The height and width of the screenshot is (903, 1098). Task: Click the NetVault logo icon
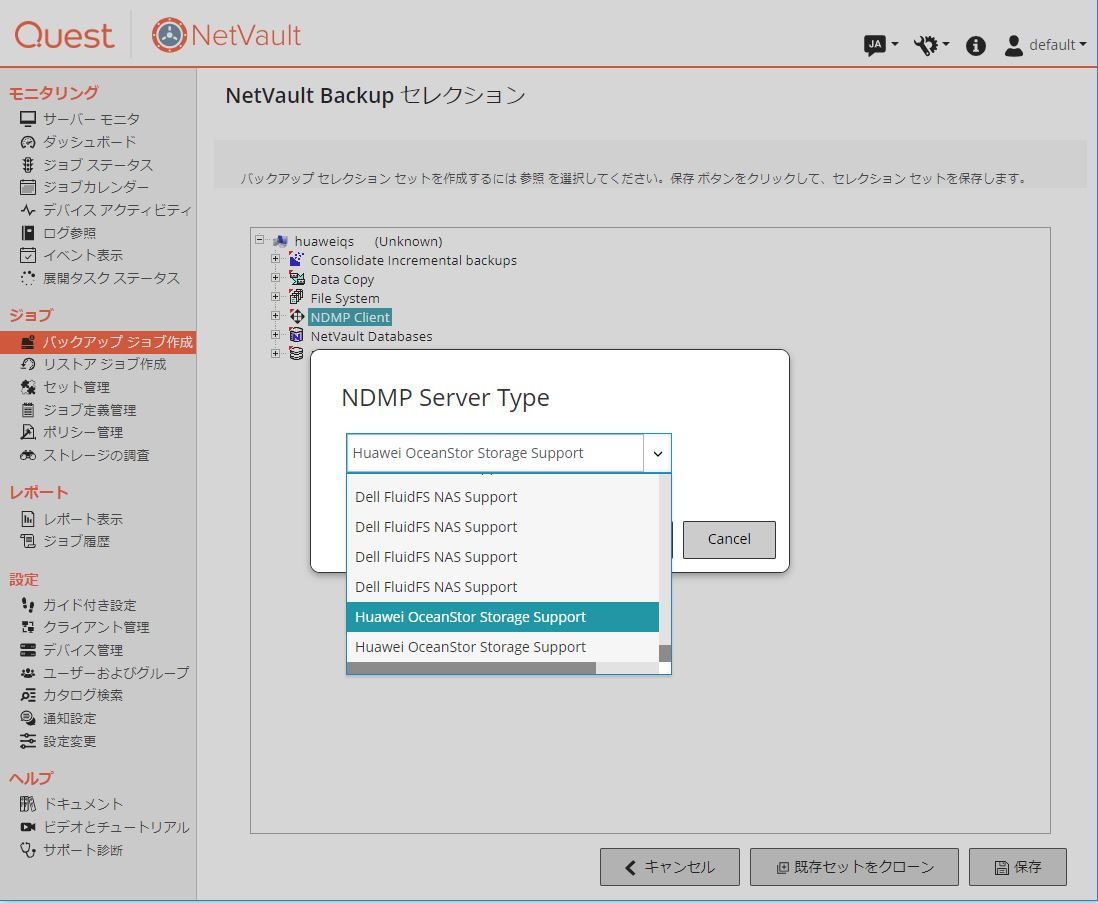point(169,35)
